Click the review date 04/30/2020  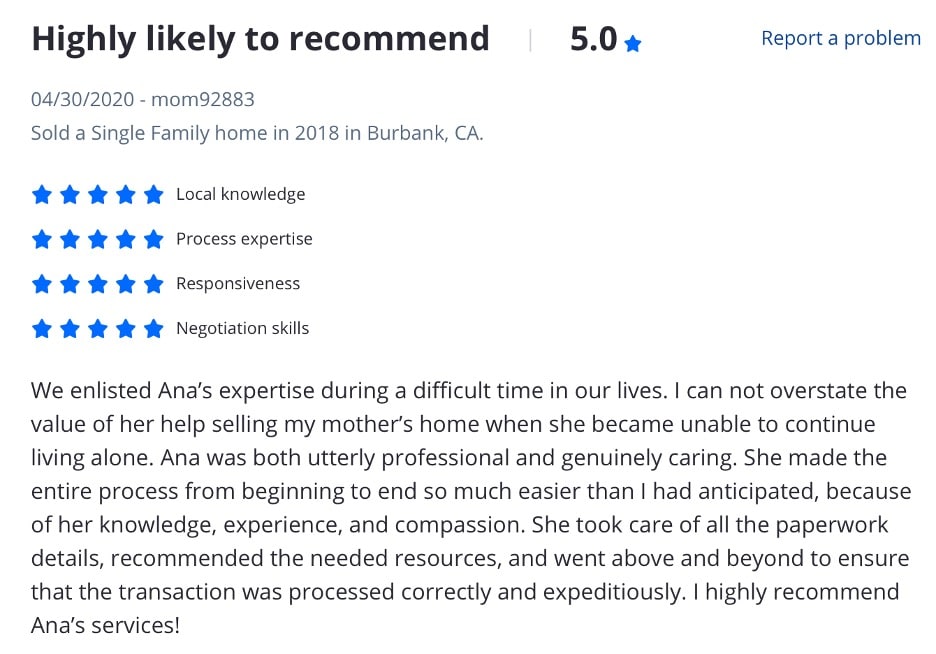(x=82, y=99)
